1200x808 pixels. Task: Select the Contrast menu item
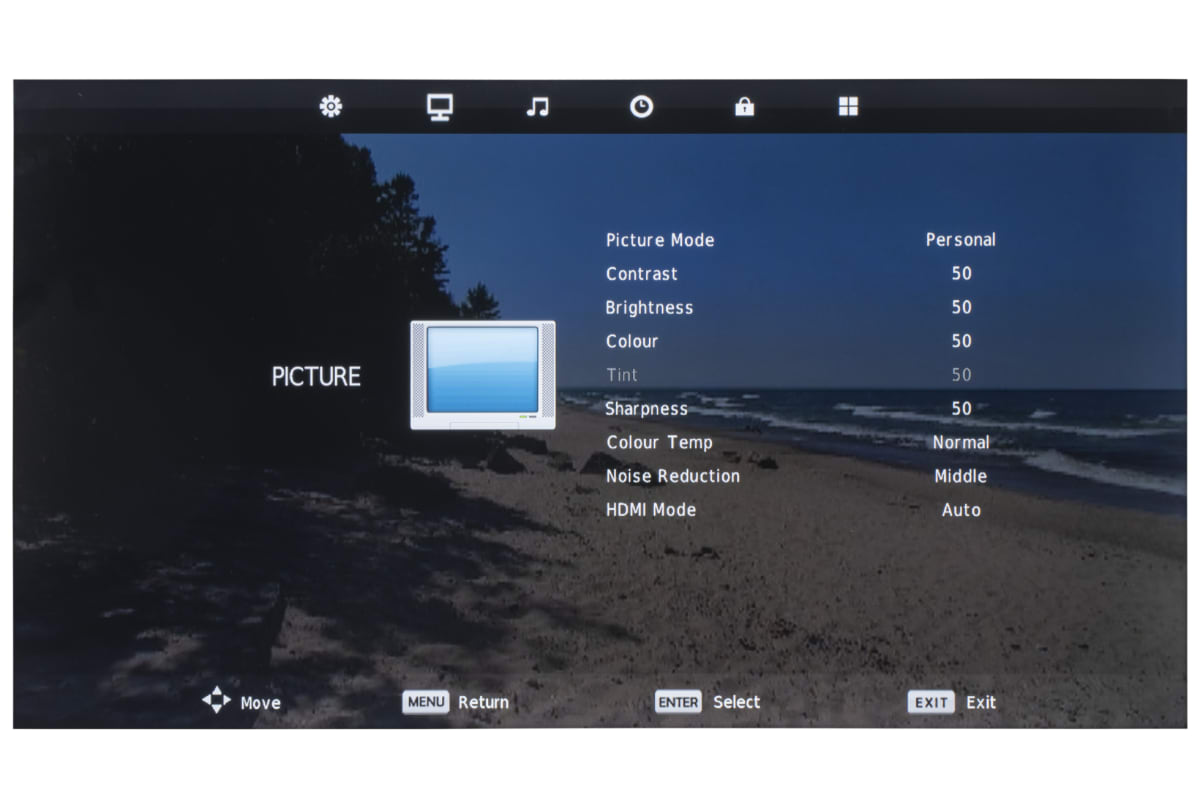[642, 274]
